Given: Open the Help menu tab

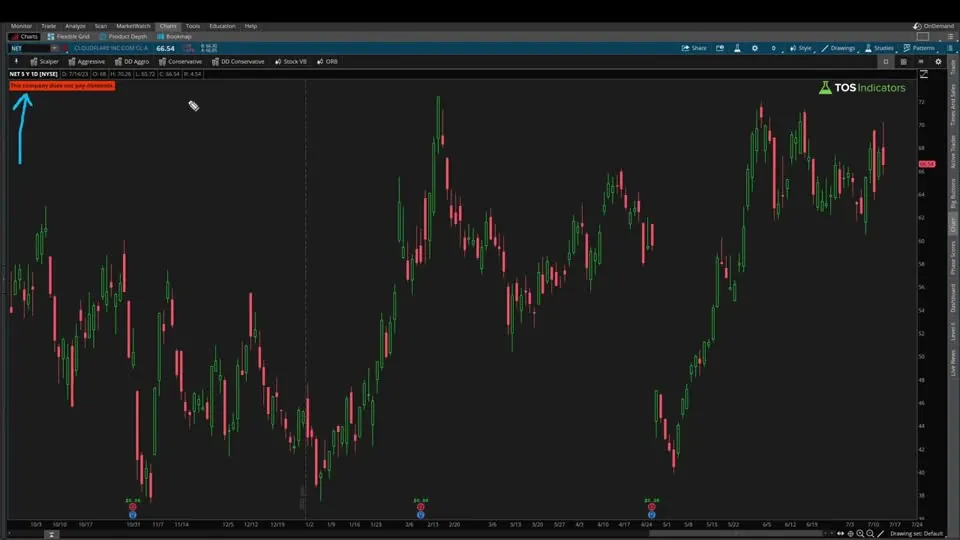Looking at the screenshot, I should pyautogui.click(x=251, y=26).
